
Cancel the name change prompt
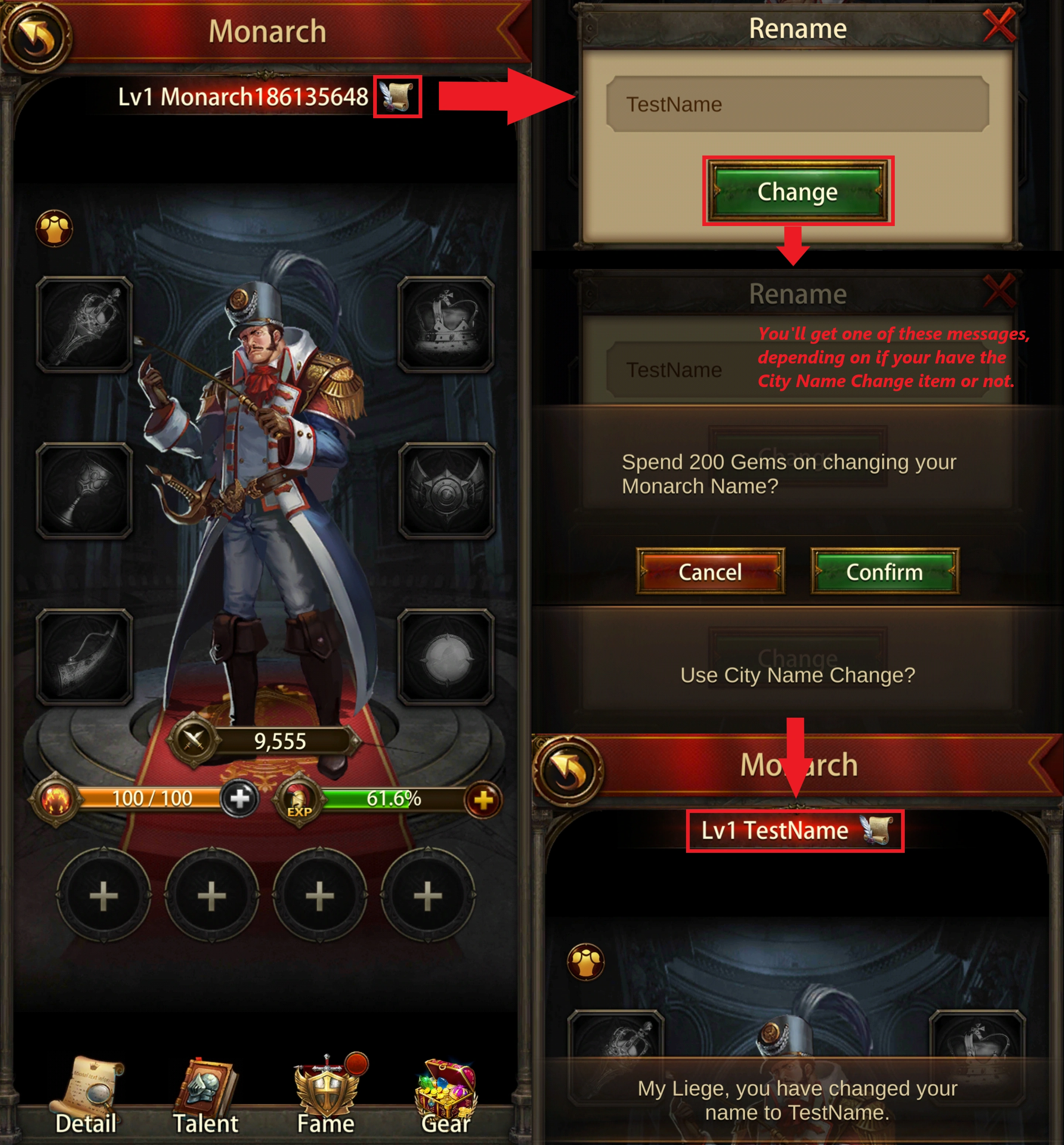[x=710, y=571]
